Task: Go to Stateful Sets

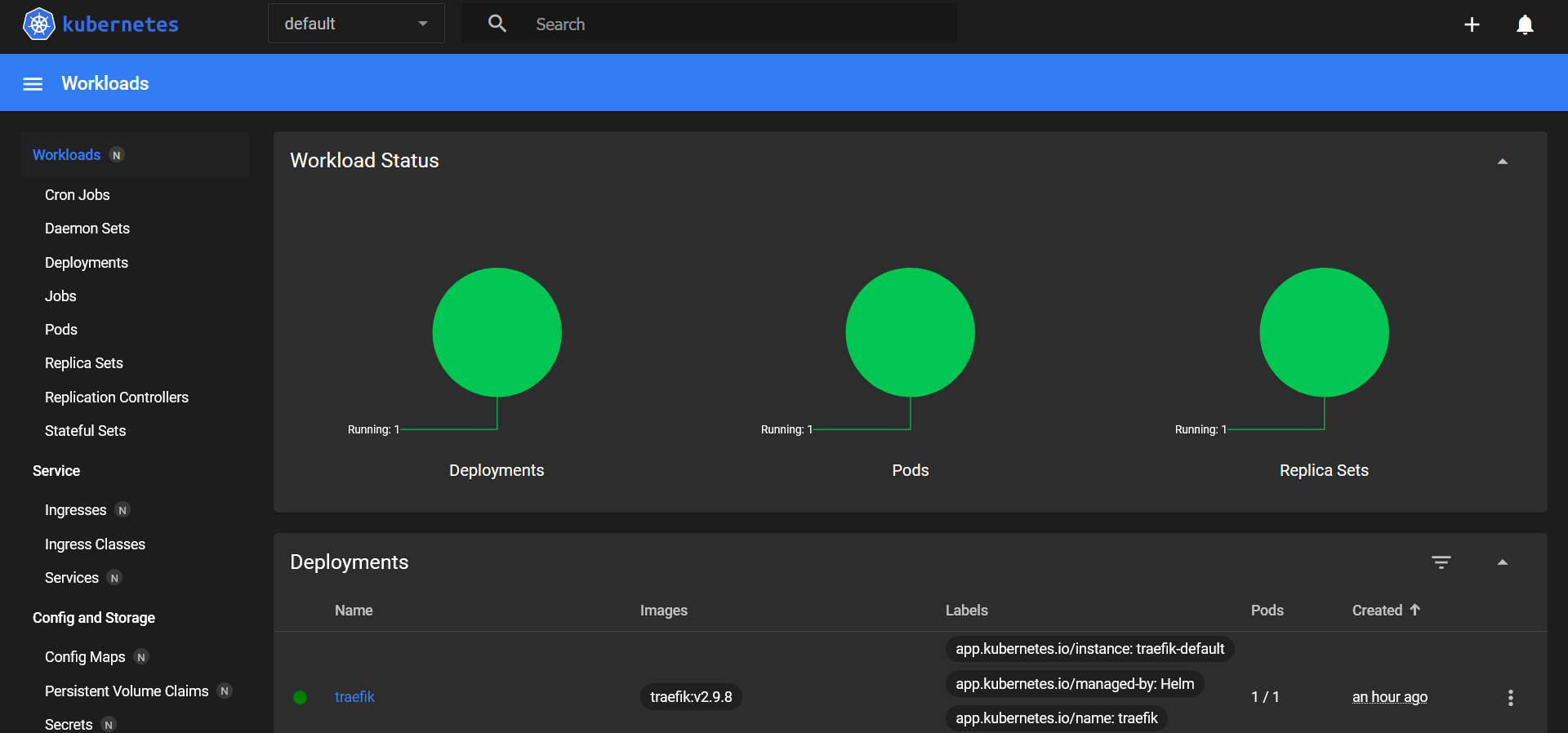Action: point(86,431)
